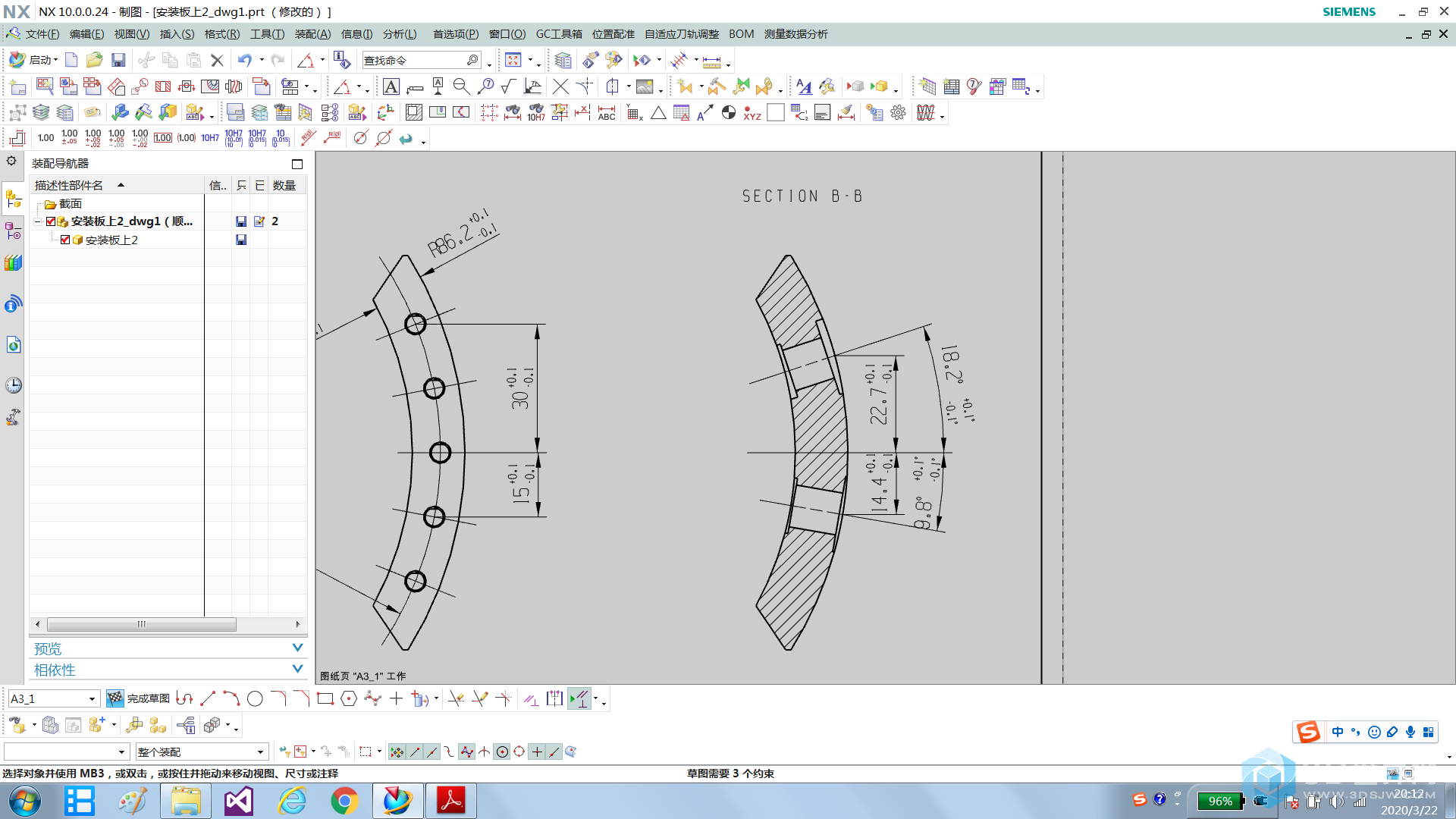This screenshot has width=1456, height=819.
Task: Select the Profile sketch tool
Action: coord(184,698)
